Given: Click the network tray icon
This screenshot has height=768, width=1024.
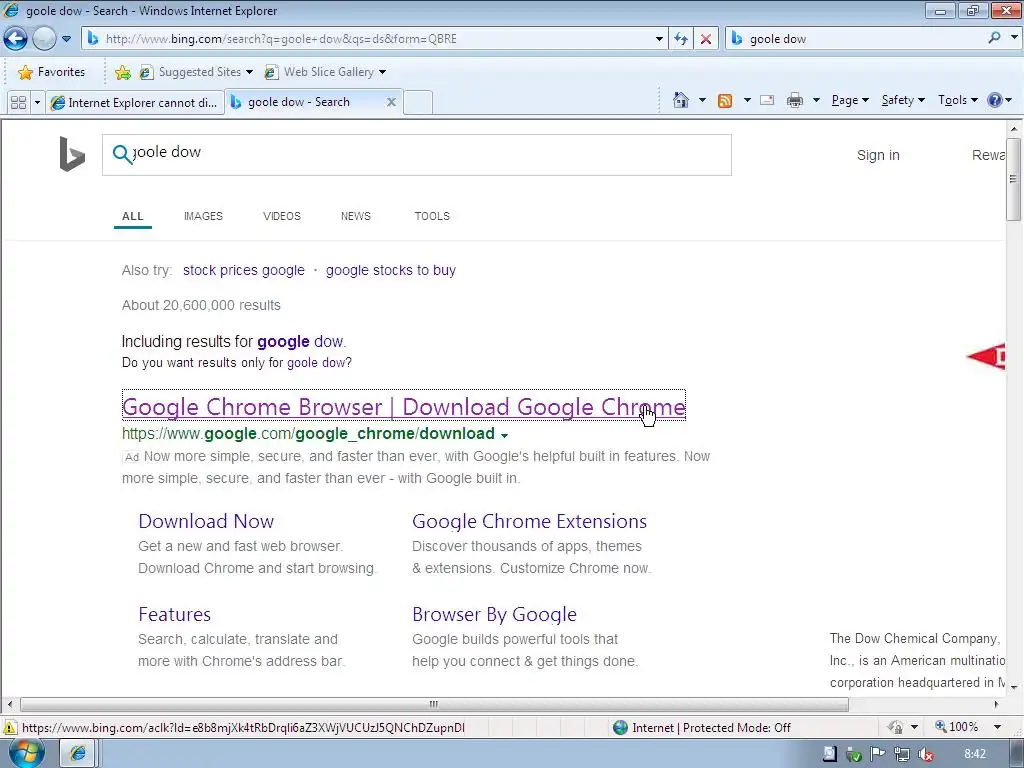Looking at the screenshot, I should pyautogui.click(x=901, y=754).
